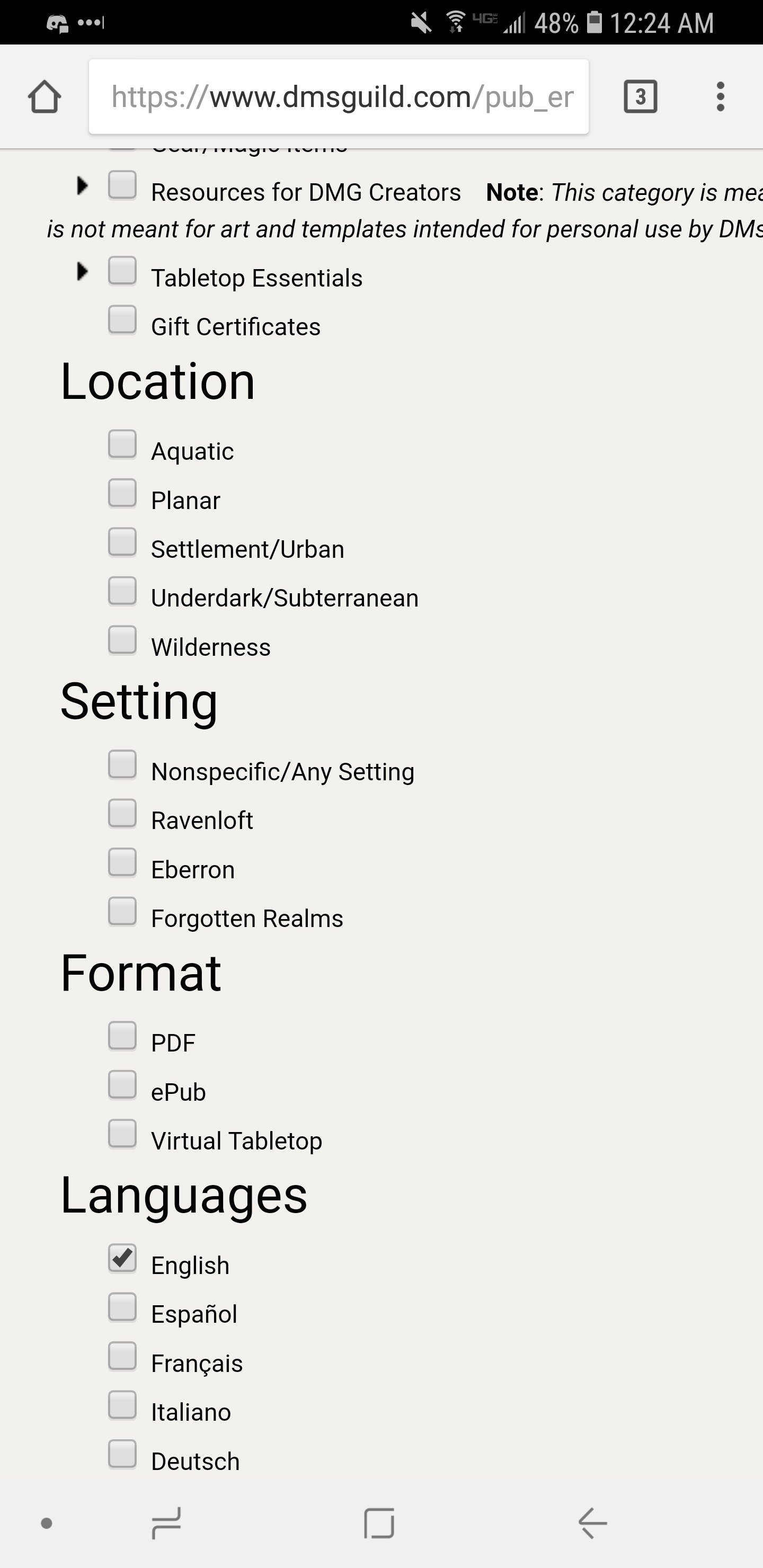Image resolution: width=763 pixels, height=1568 pixels.
Task: Tick the Deutsch language checkbox
Action: coord(122,1454)
